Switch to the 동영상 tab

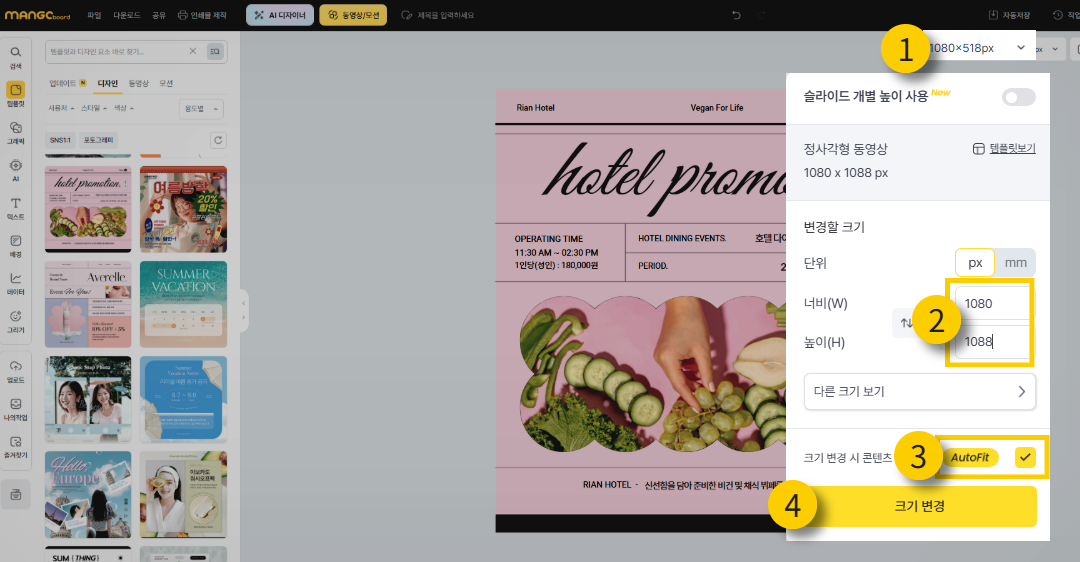pyautogui.click(x=138, y=83)
